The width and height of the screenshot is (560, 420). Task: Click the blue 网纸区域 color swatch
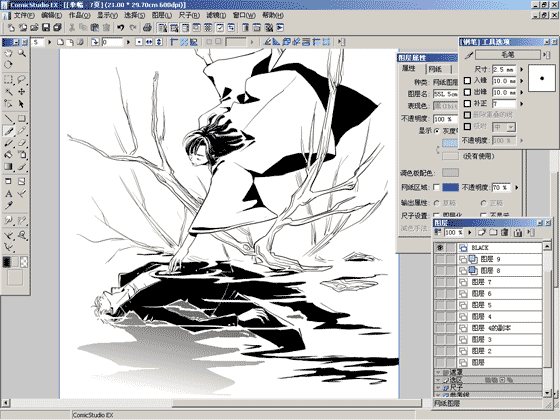[450, 187]
